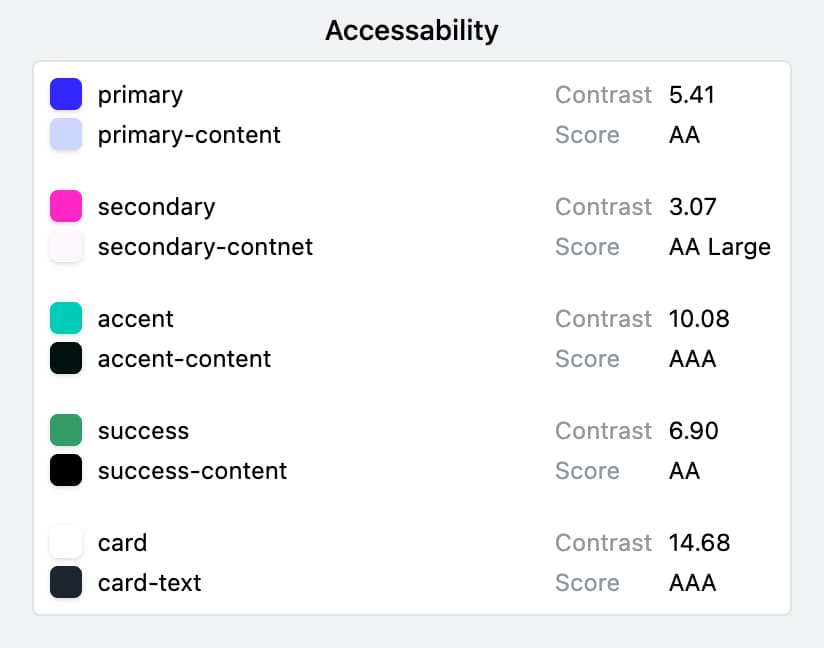The image size is (824, 648).
Task: Select the accent-content label
Action: (184, 359)
